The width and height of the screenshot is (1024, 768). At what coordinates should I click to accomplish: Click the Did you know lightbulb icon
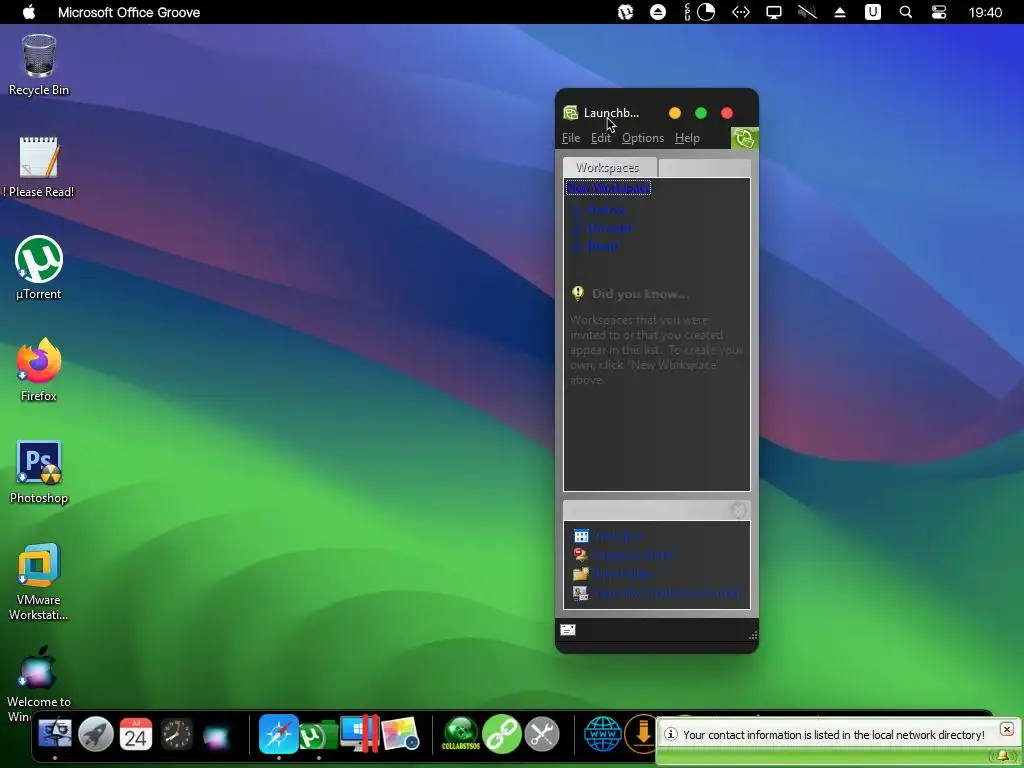(x=578, y=293)
